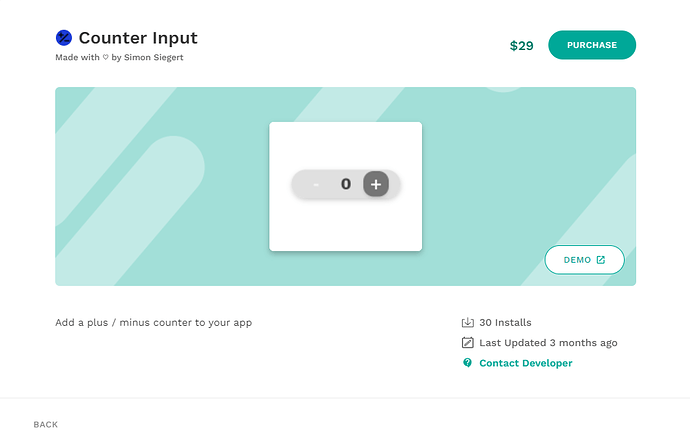Screen dimensions: 690x447
Task: Go back using the BACK link
Action: (46, 425)
